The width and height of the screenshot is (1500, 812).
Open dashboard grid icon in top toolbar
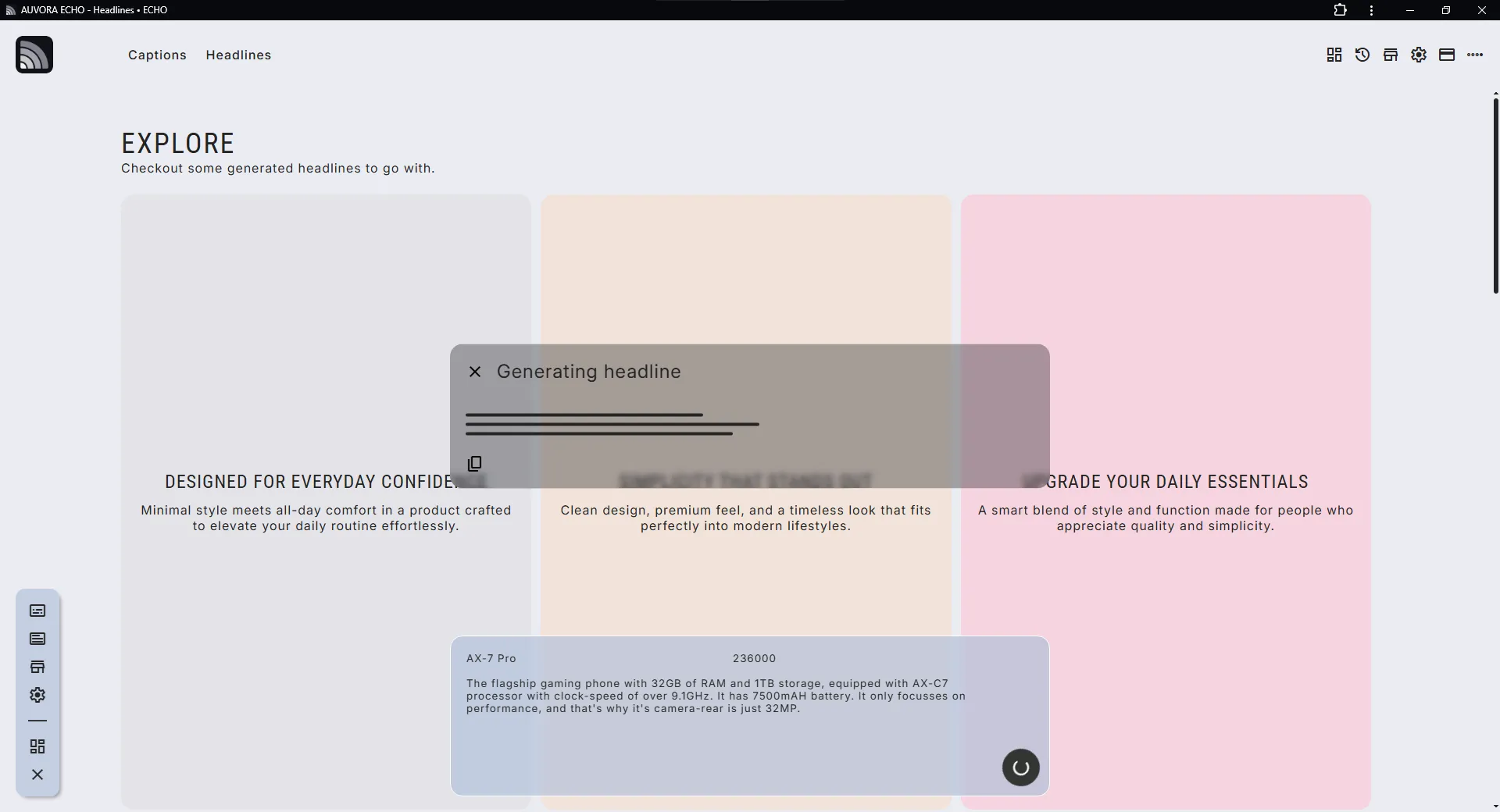(1334, 55)
